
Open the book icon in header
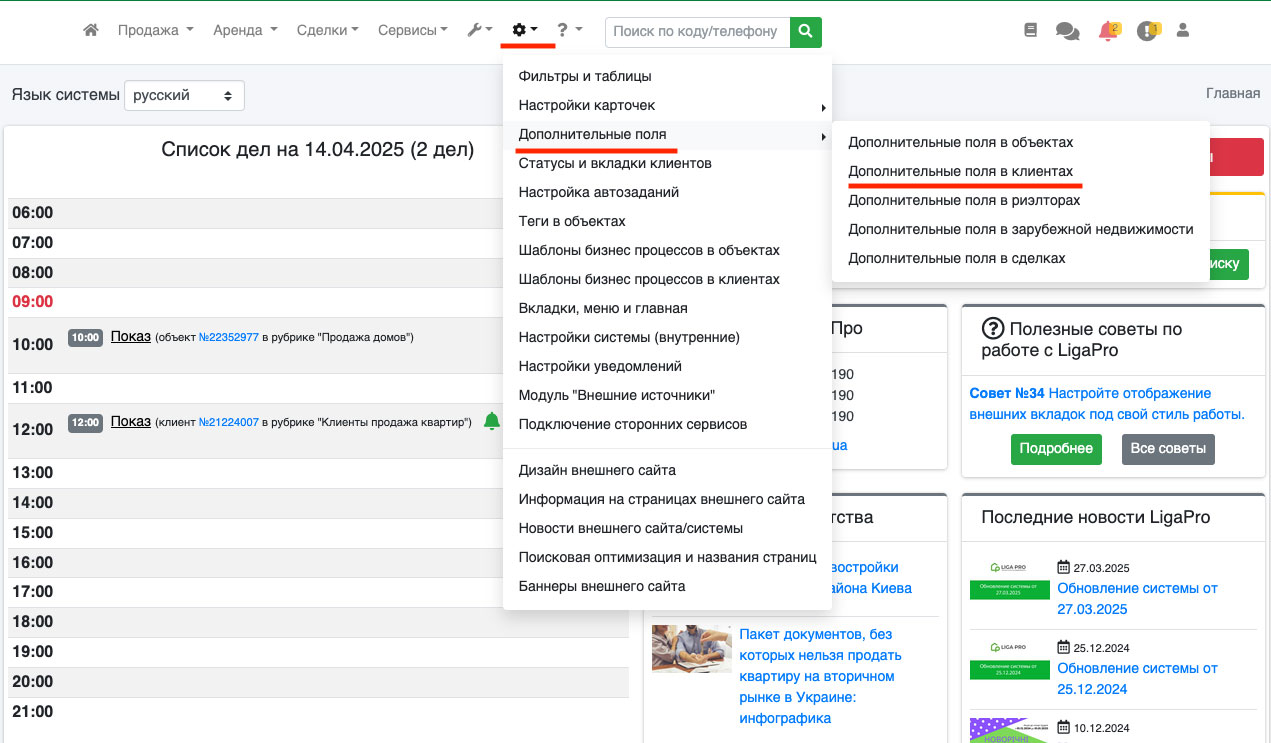1031,31
